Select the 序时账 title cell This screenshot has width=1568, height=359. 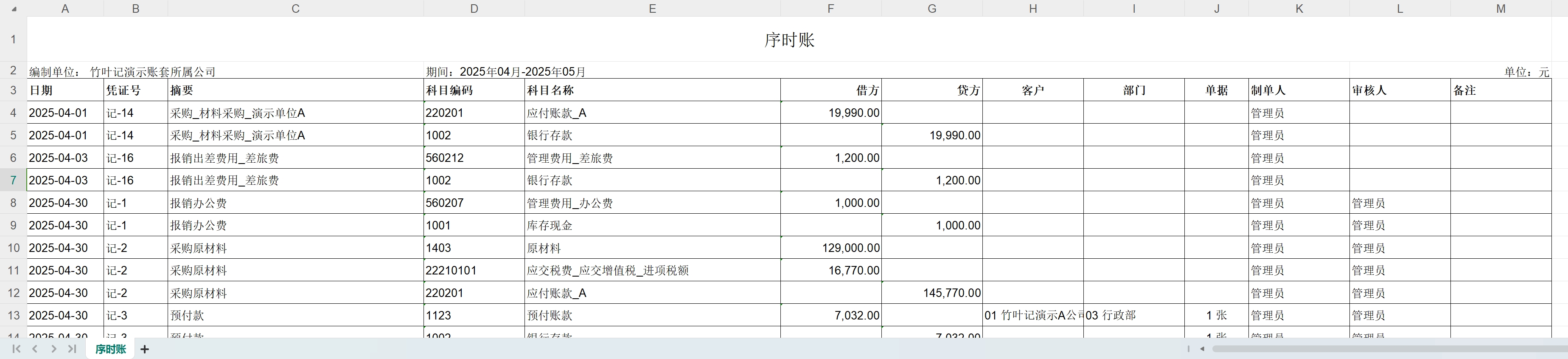pos(789,40)
